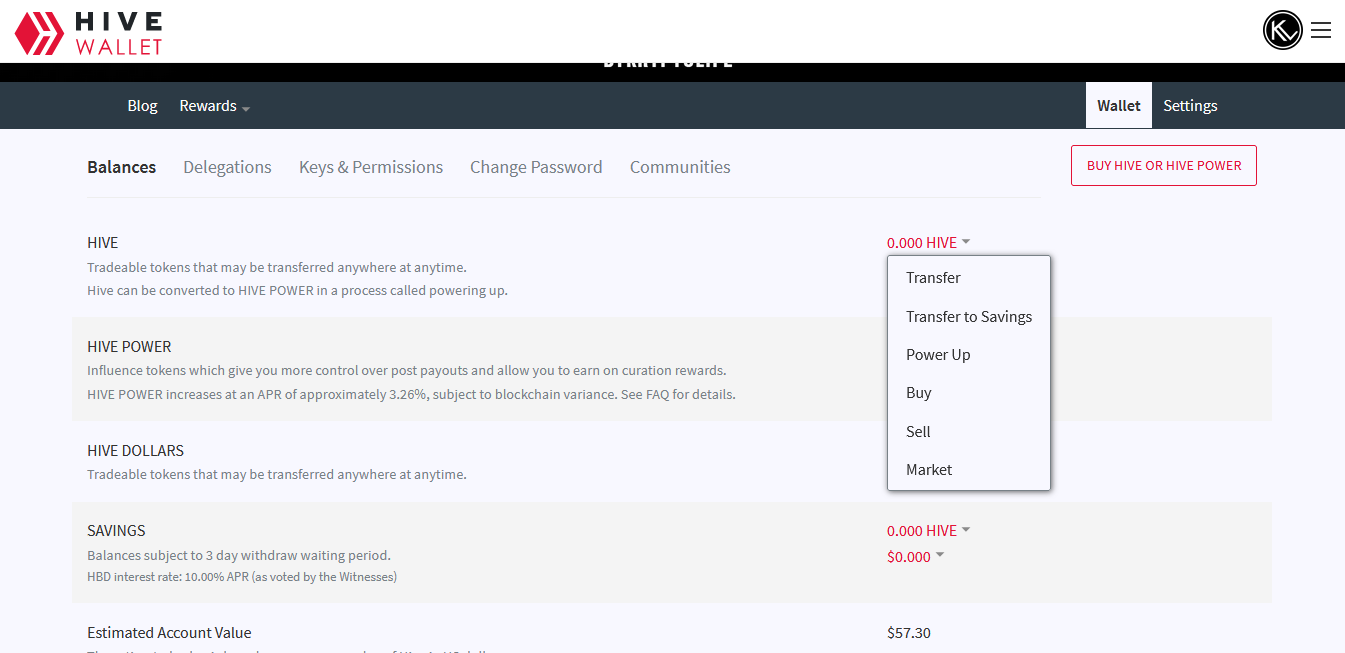Open the Settings navigation tab
The image size is (1345, 653).
(x=1190, y=106)
